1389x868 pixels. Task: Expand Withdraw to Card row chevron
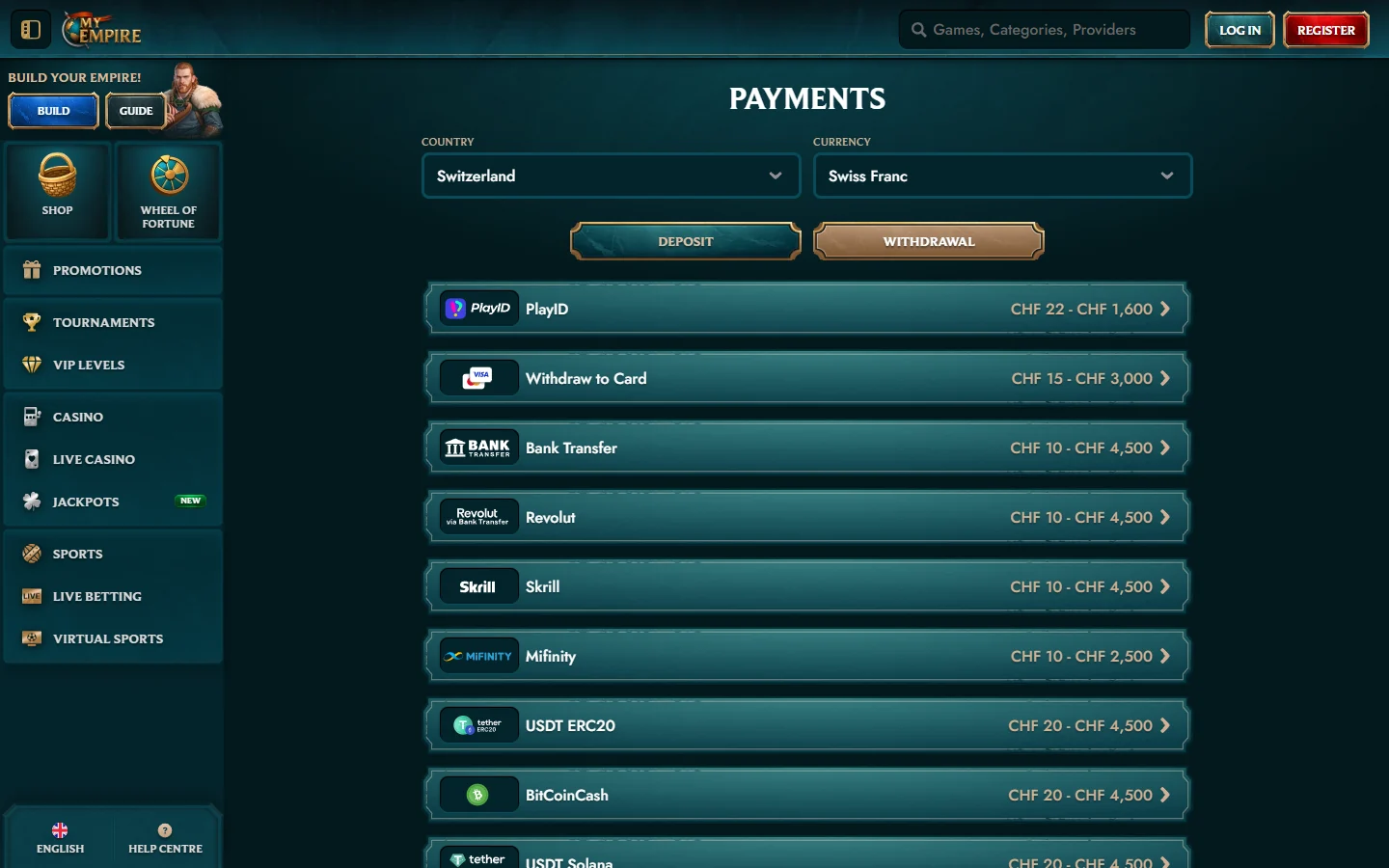click(x=1165, y=378)
